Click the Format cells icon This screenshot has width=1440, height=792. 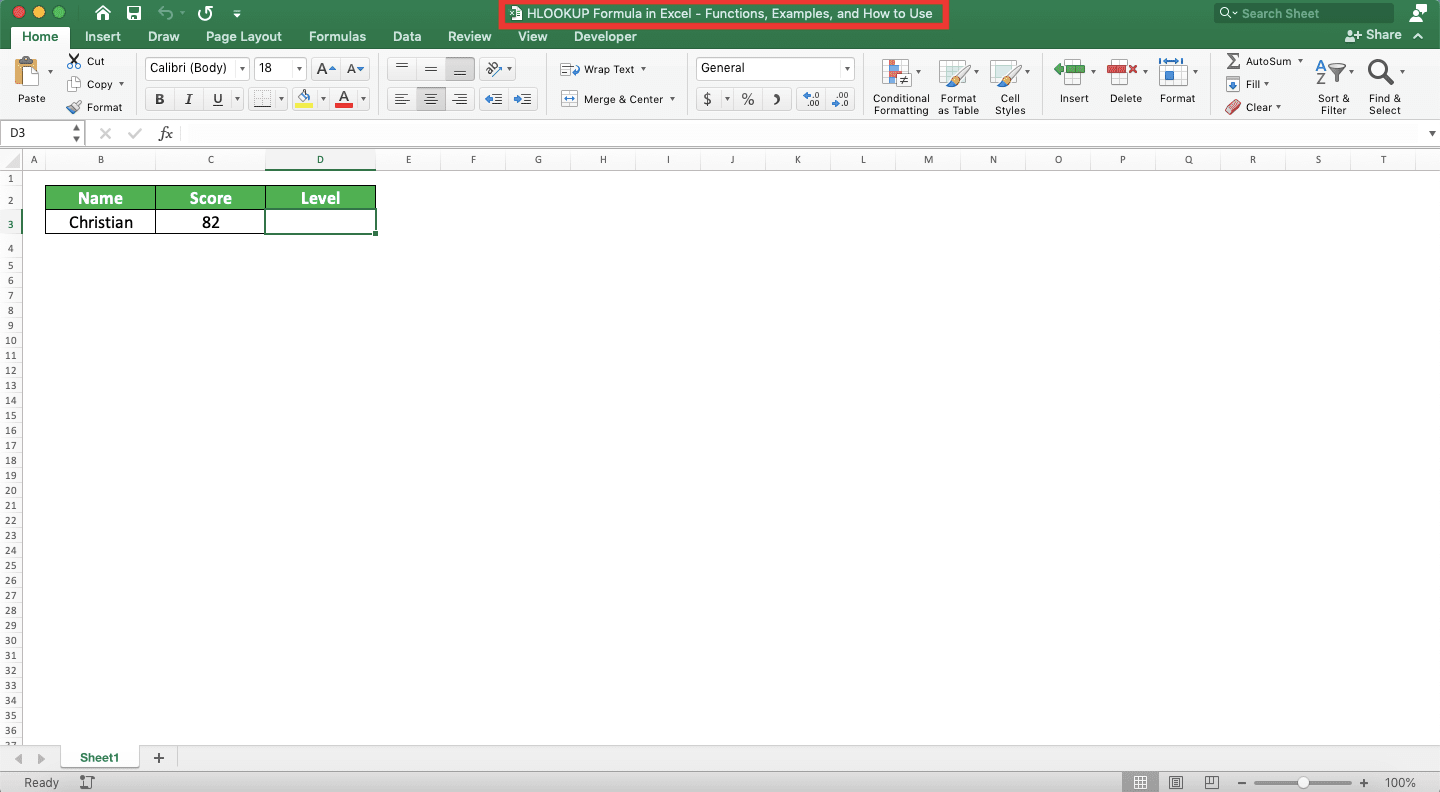click(1173, 72)
